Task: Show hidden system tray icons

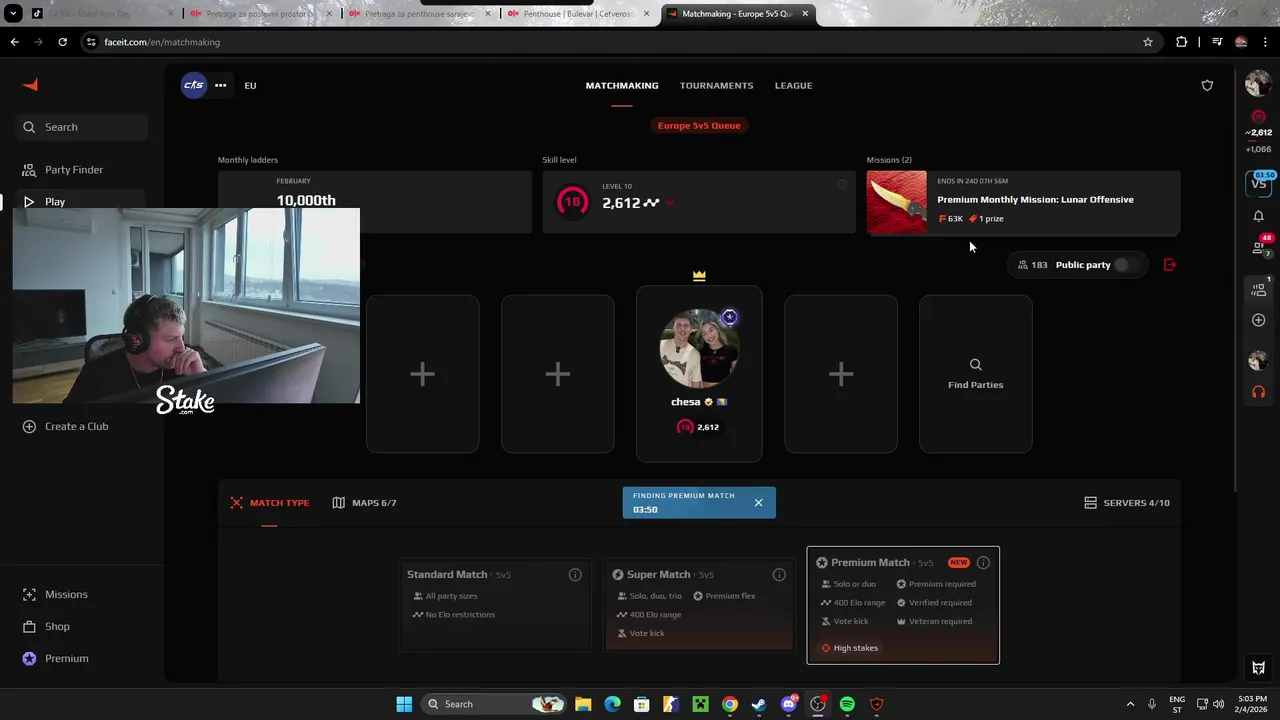Action: pos(1130,704)
